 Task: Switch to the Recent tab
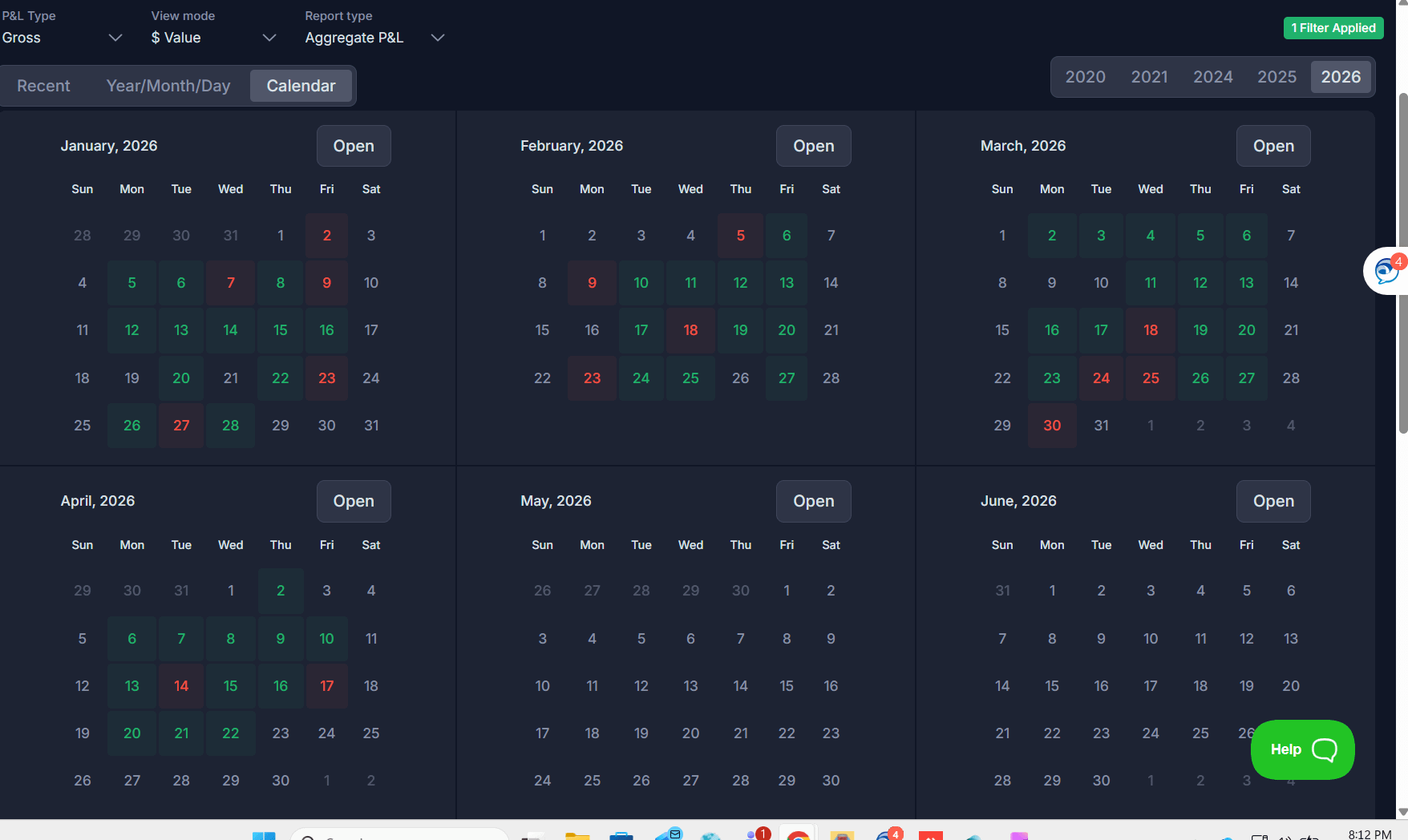tap(43, 86)
